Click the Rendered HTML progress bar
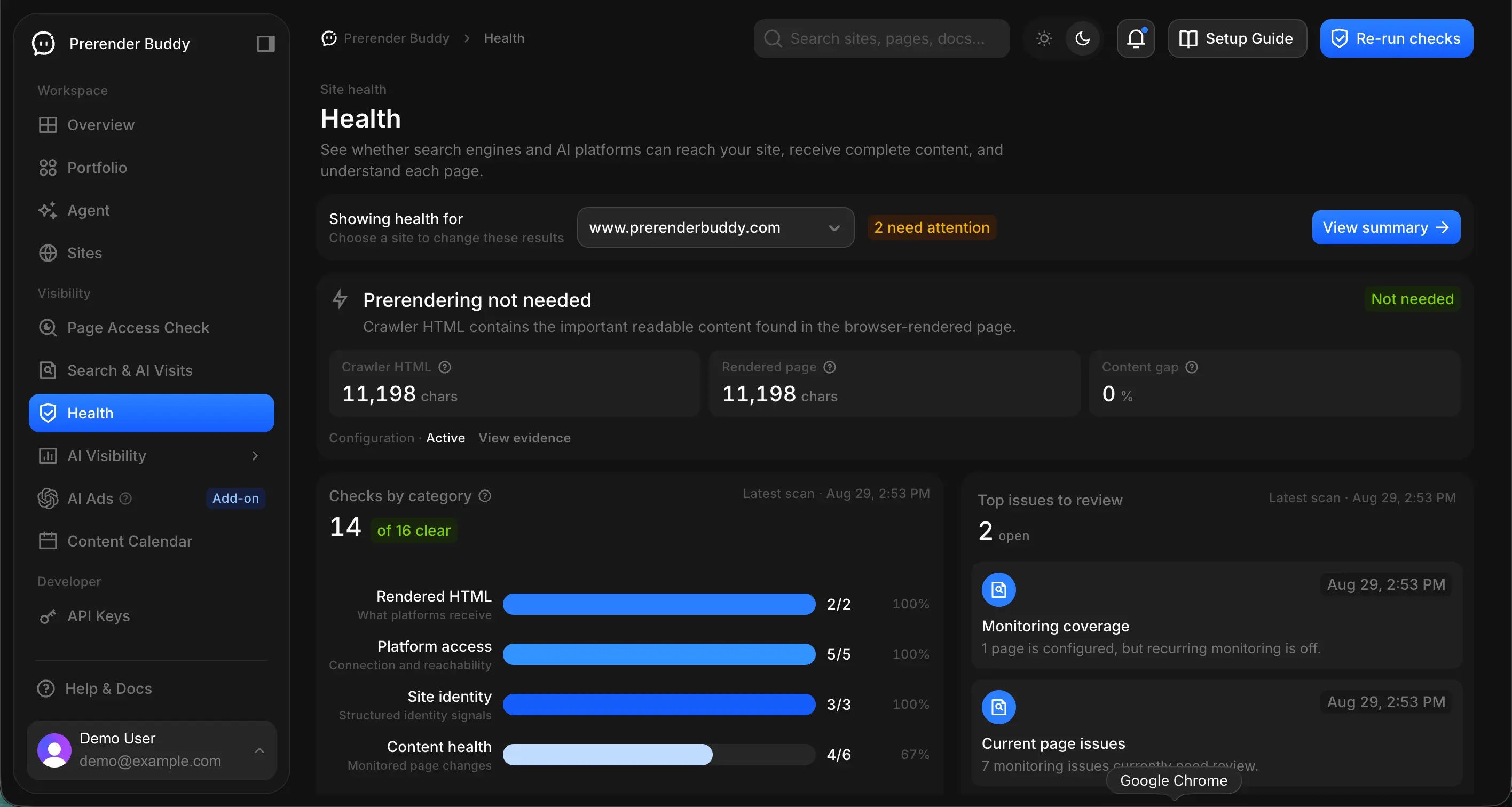Image resolution: width=1512 pixels, height=807 pixels. tap(659, 604)
